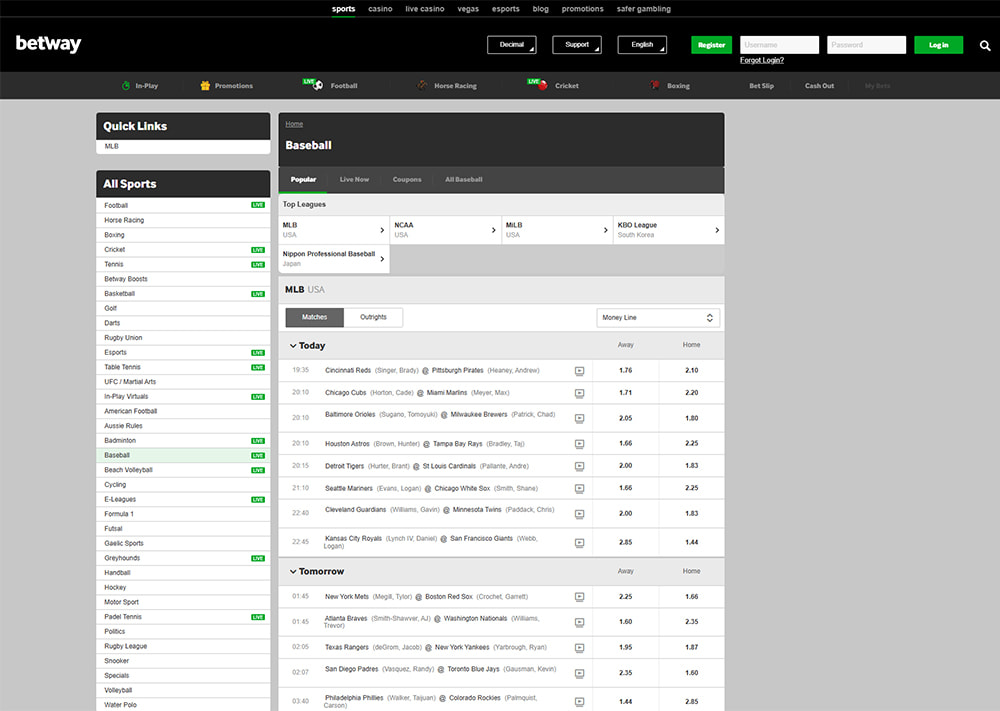The image size is (1000, 711).
Task: Open stream icon for Detroit Tigers match
Action: click(579, 466)
